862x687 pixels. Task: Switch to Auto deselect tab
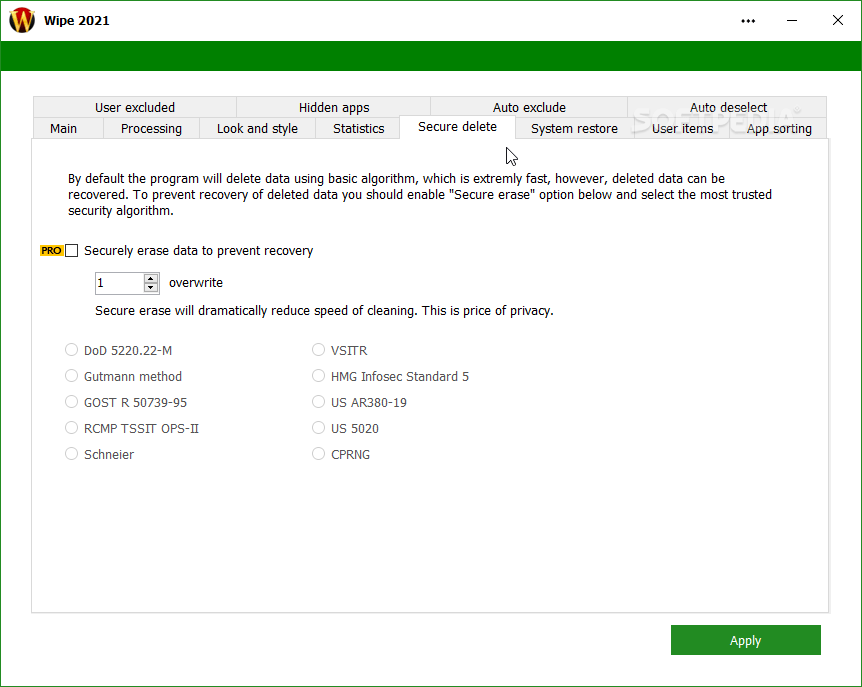pos(728,107)
